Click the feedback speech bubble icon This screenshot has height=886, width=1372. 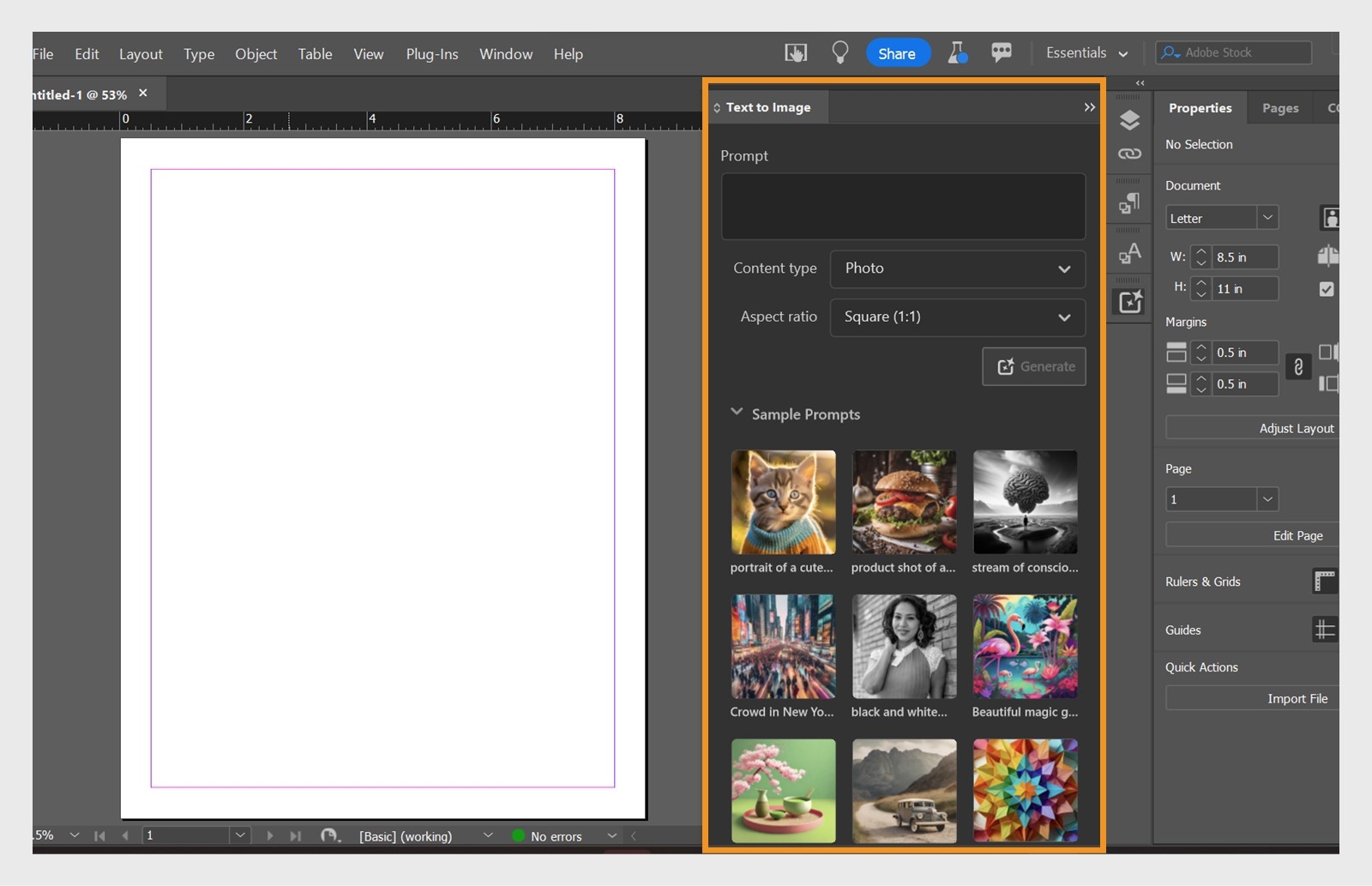(1002, 52)
